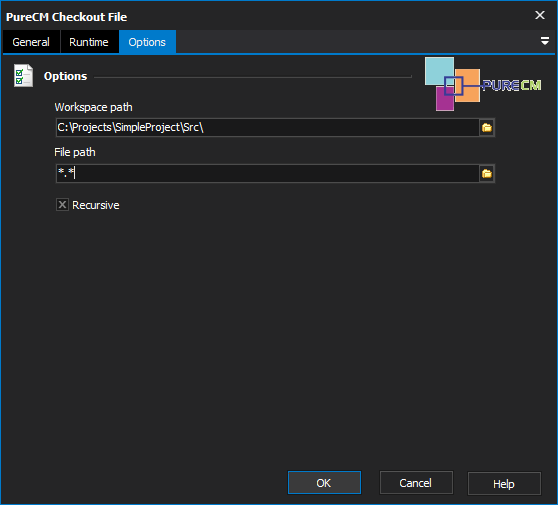
Task: Click the PURECM logo text
Action: coord(512,85)
